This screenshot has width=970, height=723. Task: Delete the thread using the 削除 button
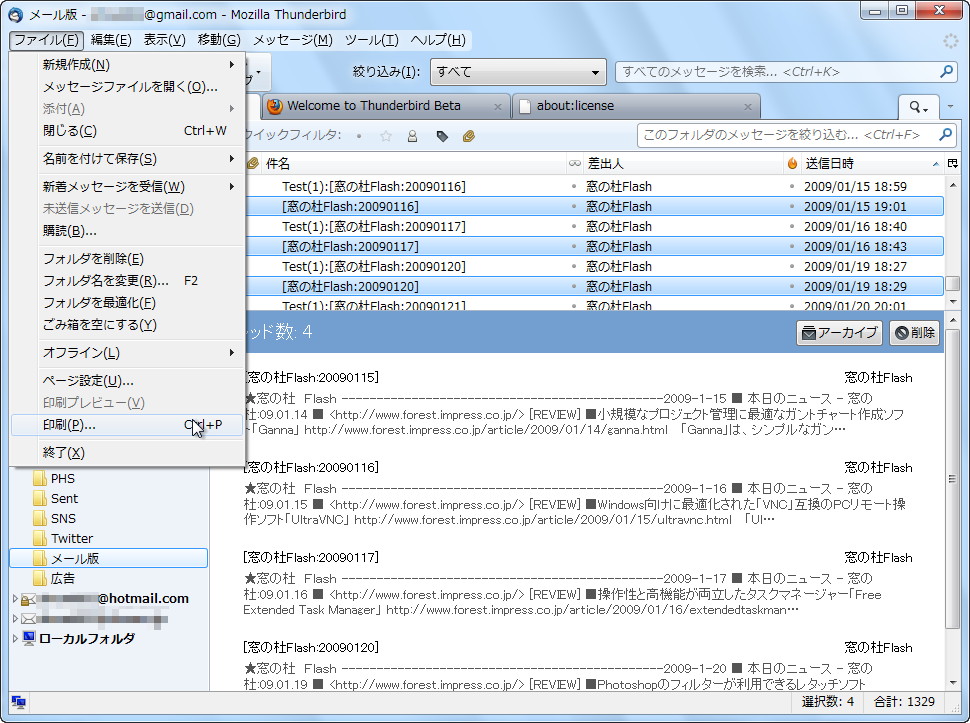(x=914, y=335)
